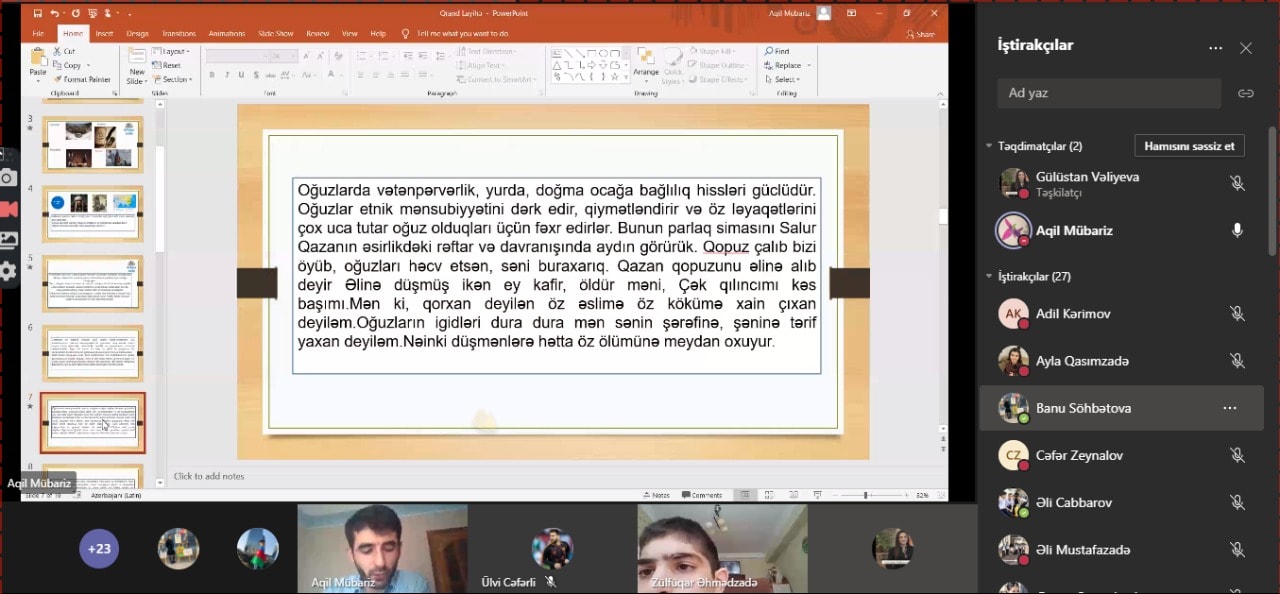This screenshot has height=594, width=1280.
Task: Click the Ad yaz search field
Action: (1109, 93)
